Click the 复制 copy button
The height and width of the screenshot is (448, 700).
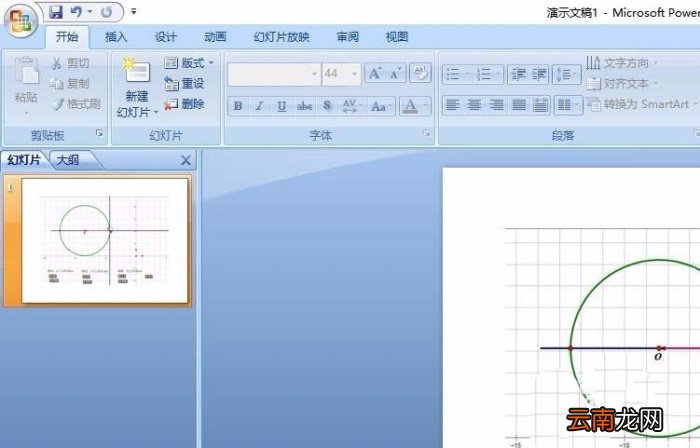pyautogui.click(x=71, y=83)
